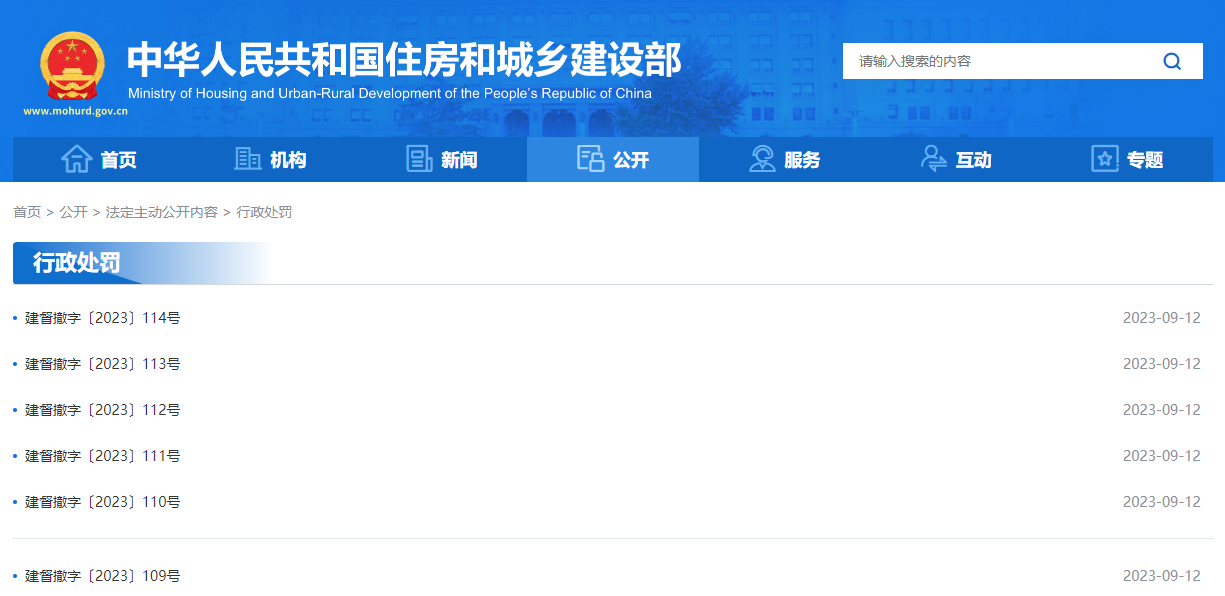The image size is (1225, 596).
Task: Open the 互动 navigation tab
Action: pos(956,159)
